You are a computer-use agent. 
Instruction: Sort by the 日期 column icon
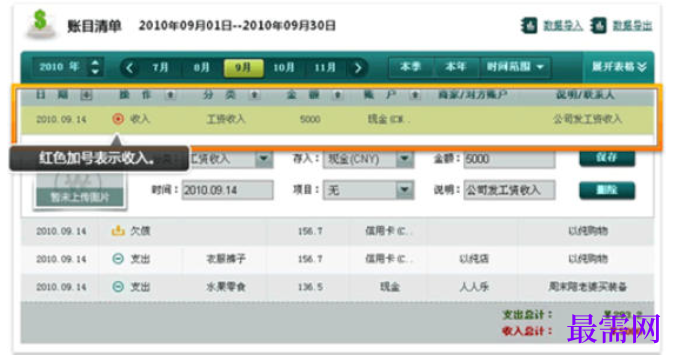tap(86, 95)
